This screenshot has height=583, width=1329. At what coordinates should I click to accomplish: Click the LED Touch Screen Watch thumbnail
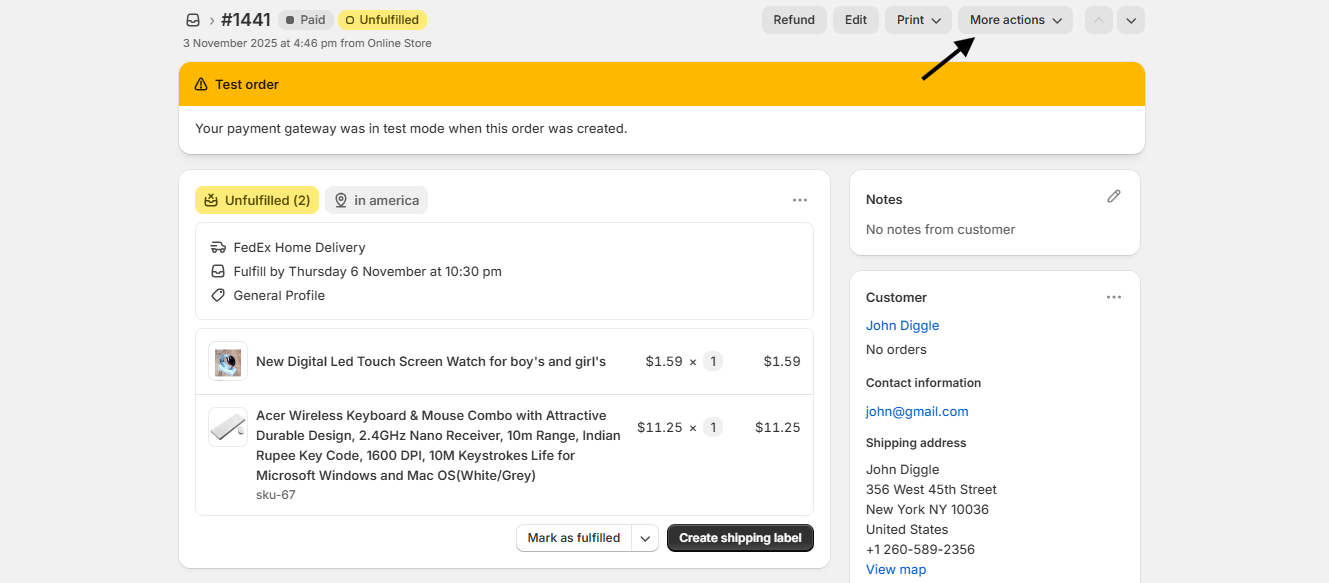[228, 362]
